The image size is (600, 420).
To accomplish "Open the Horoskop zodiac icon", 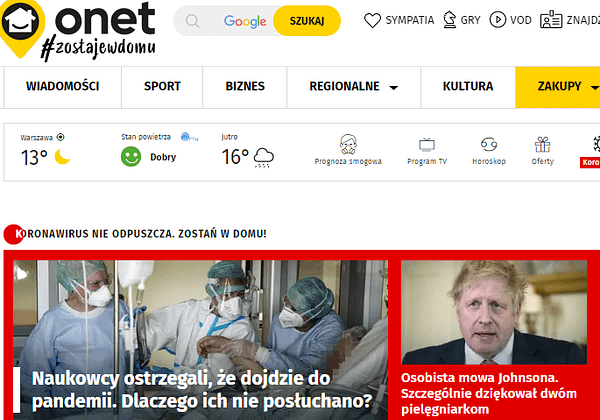I will click(489, 145).
